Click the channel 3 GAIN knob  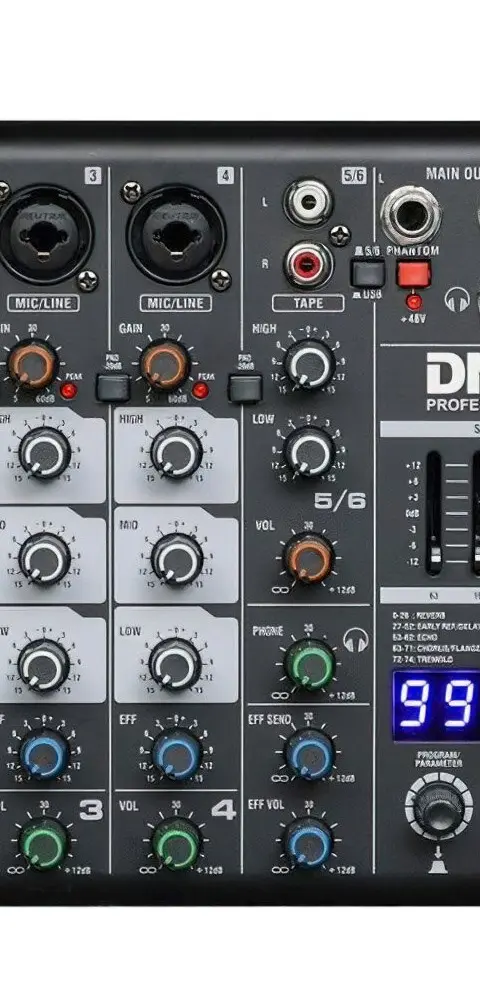tap(33, 365)
